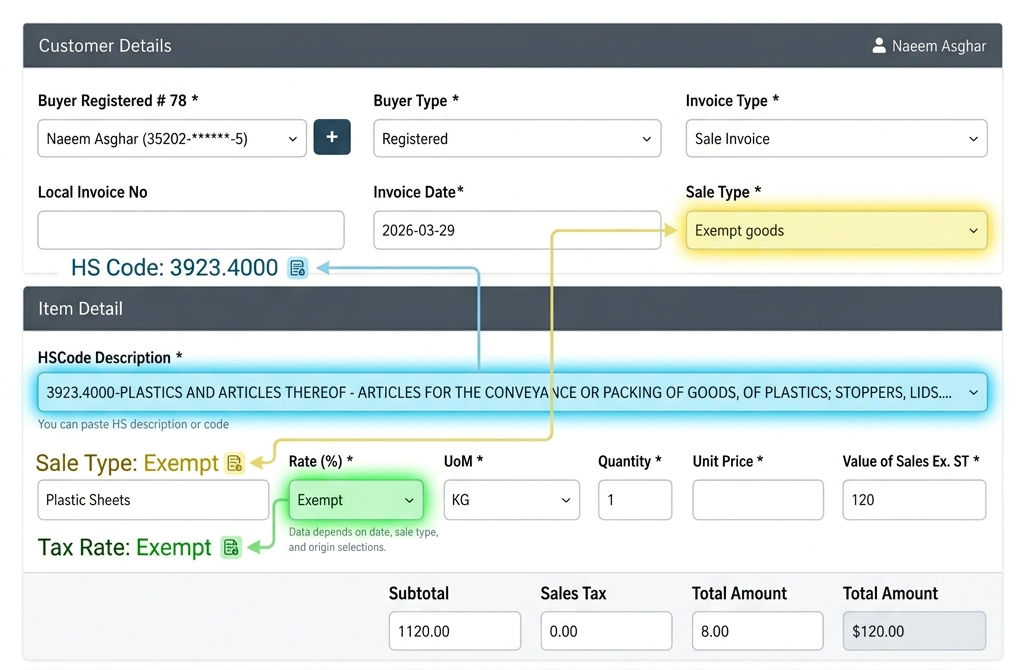The image size is (1024, 670).
Task: Click the user icon beside Naeem Asghar
Action: (x=879, y=46)
